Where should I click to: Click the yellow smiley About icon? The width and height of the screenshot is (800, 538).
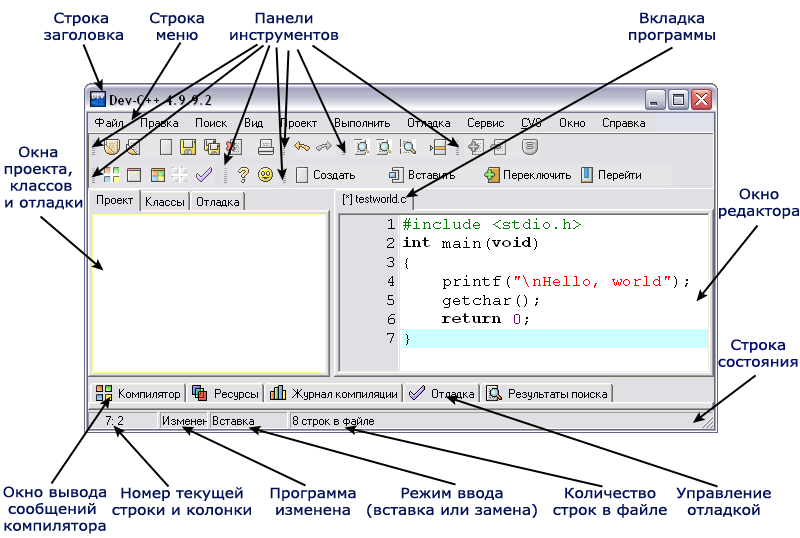(x=265, y=175)
